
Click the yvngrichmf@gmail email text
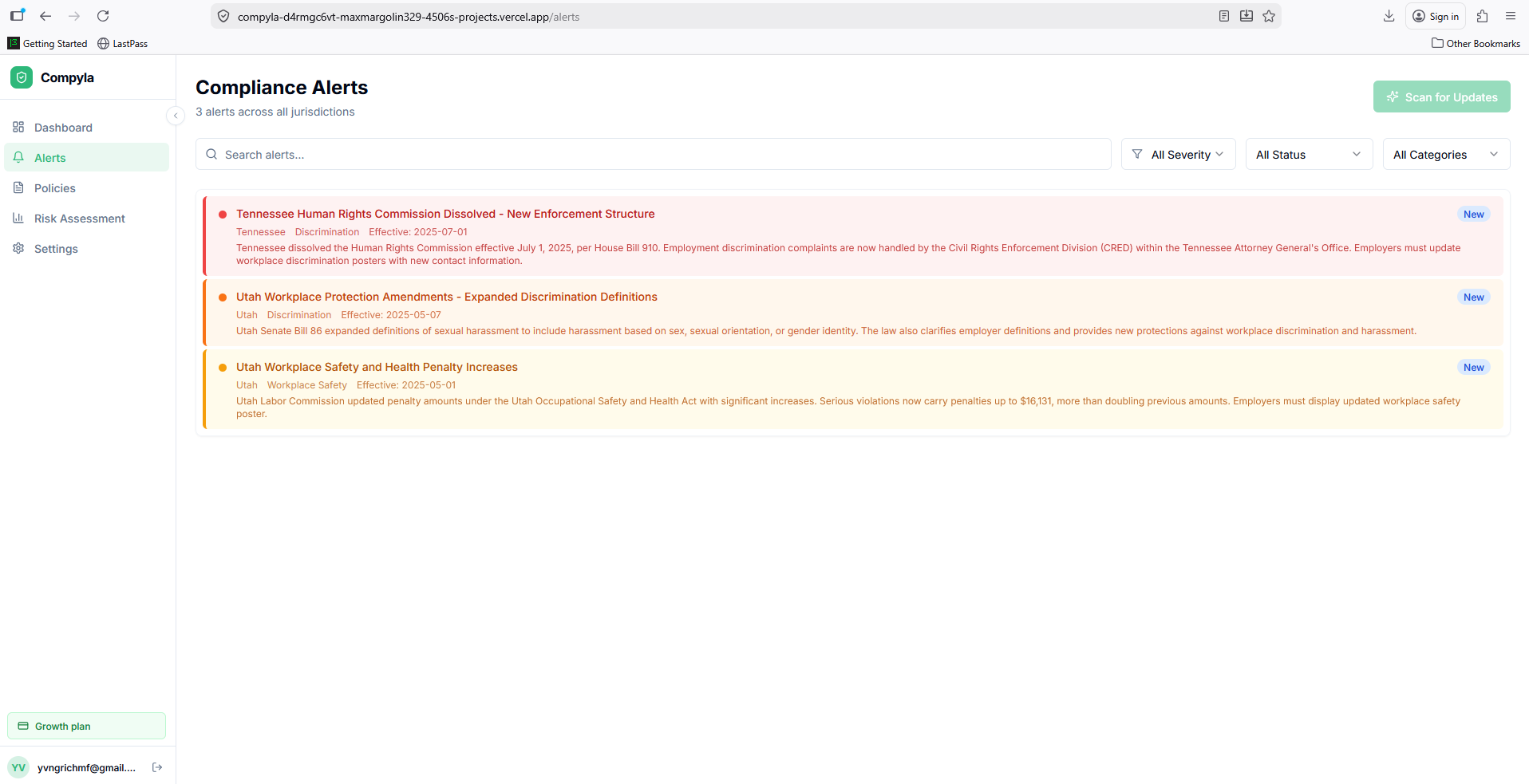86,767
